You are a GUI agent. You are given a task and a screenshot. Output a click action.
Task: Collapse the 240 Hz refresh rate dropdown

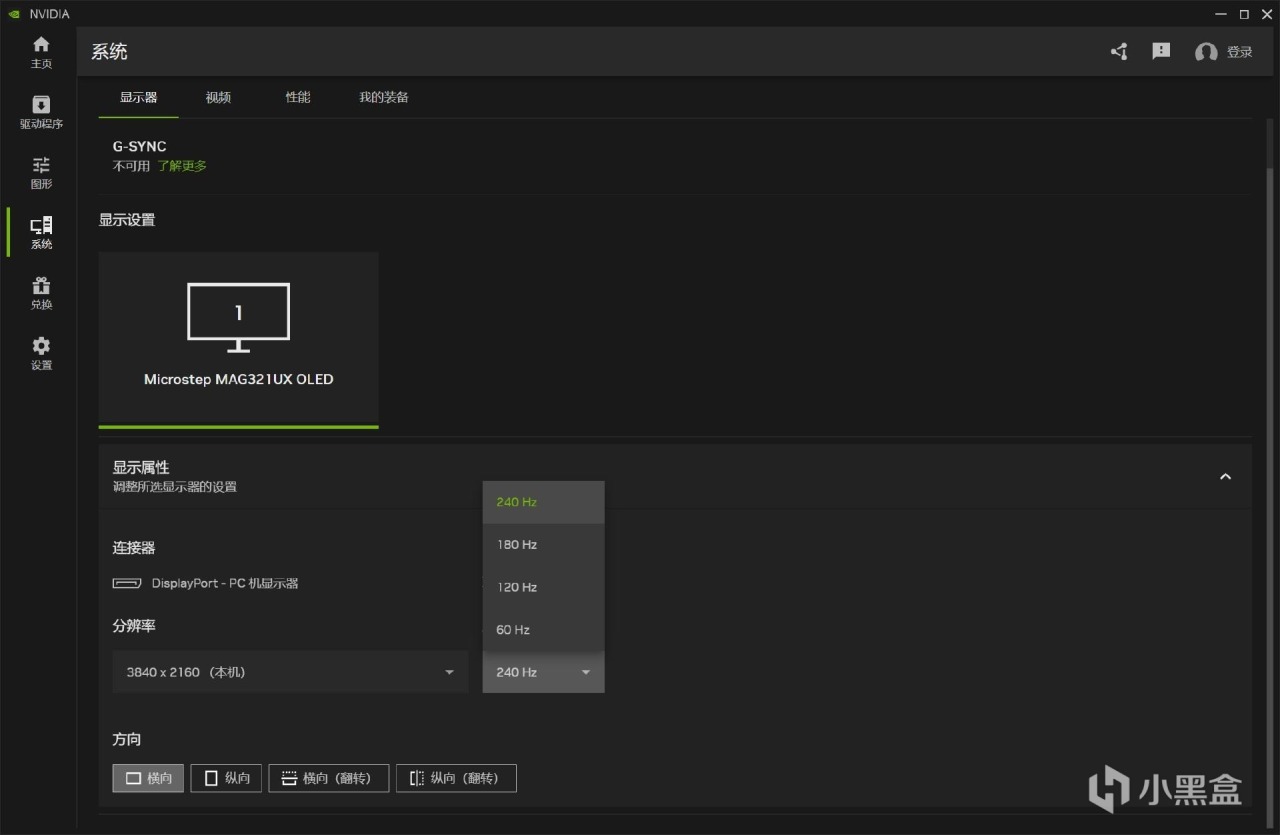pyautogui.click(x=543, y=672)
